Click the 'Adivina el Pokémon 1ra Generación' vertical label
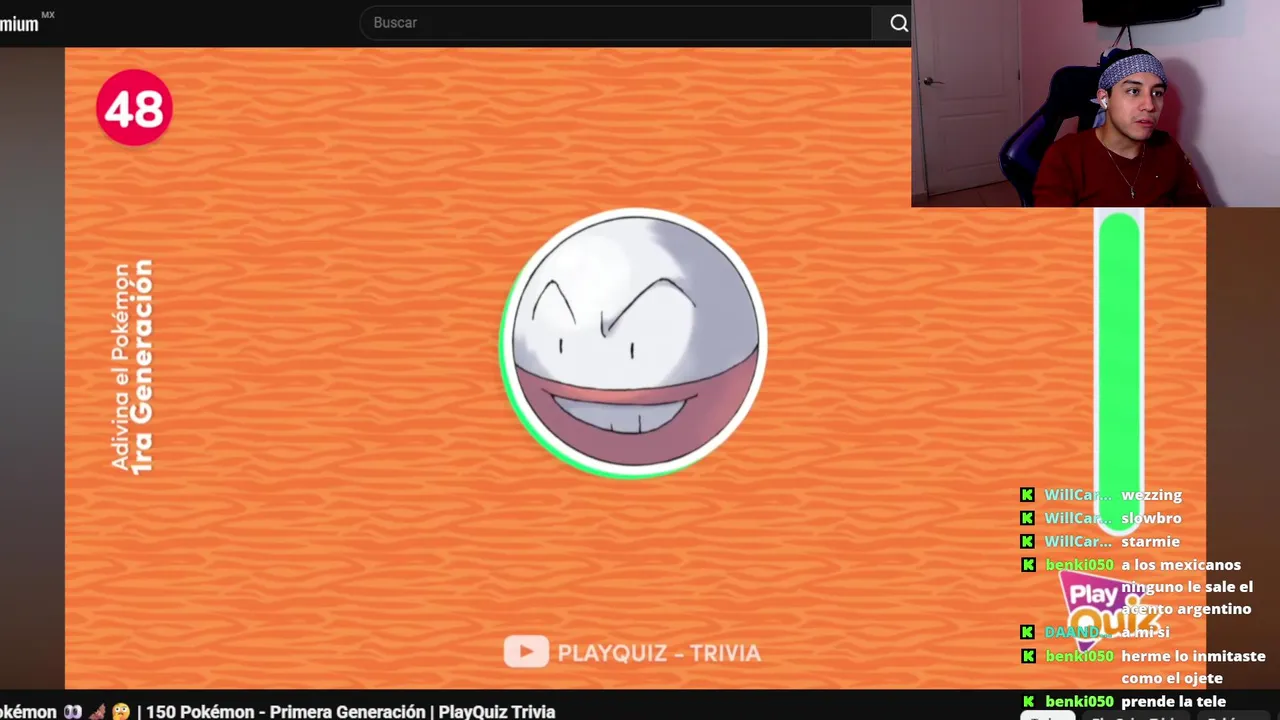The image size is (1280, 720). (132, 366)
